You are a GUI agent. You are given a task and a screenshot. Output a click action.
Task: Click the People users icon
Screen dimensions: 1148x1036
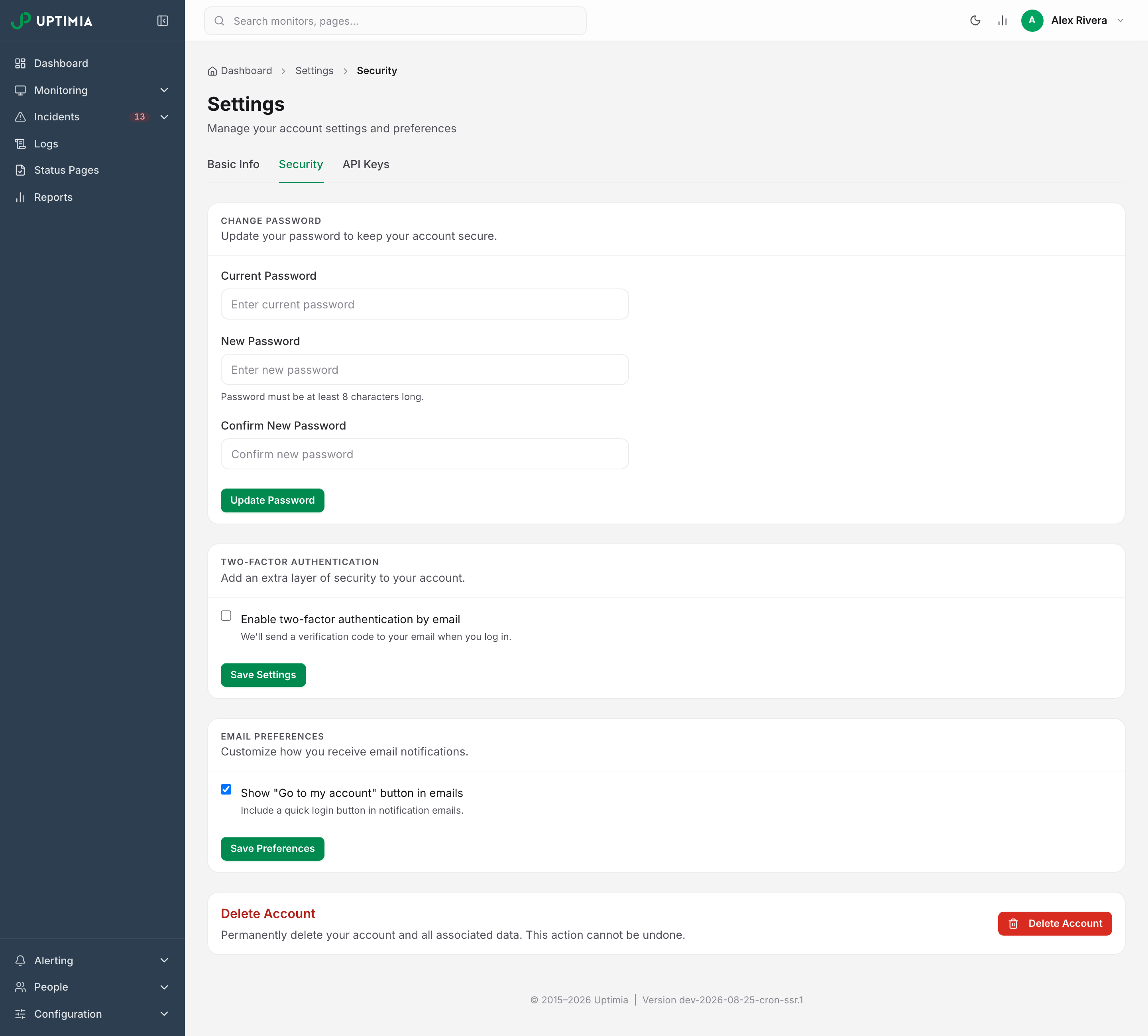click(20, 987)
